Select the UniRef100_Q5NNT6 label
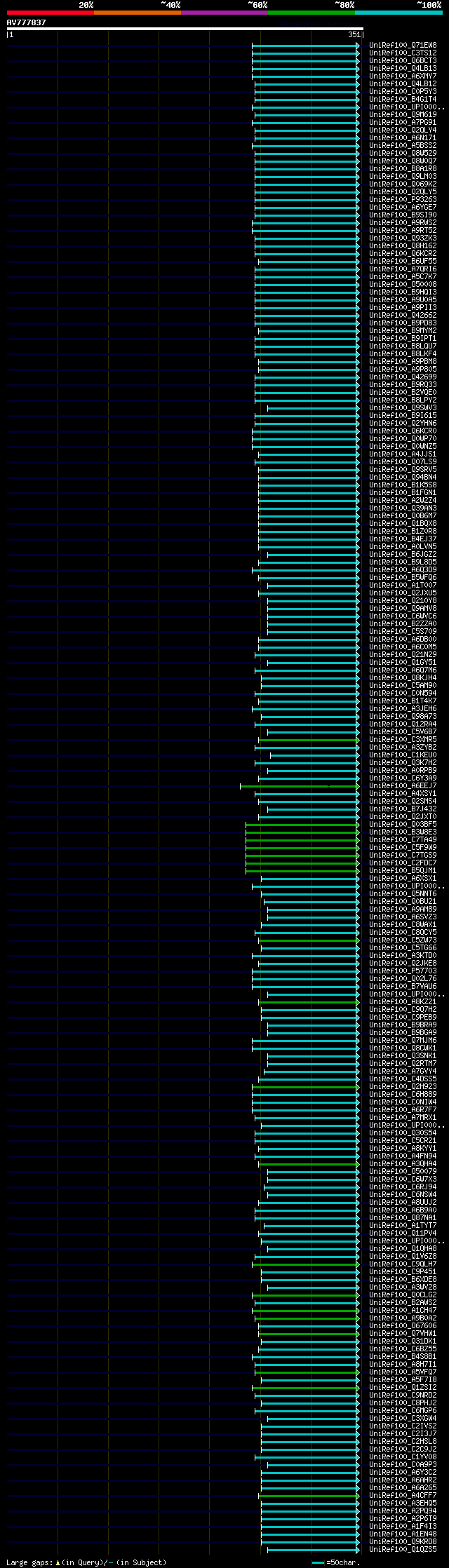 403,894
